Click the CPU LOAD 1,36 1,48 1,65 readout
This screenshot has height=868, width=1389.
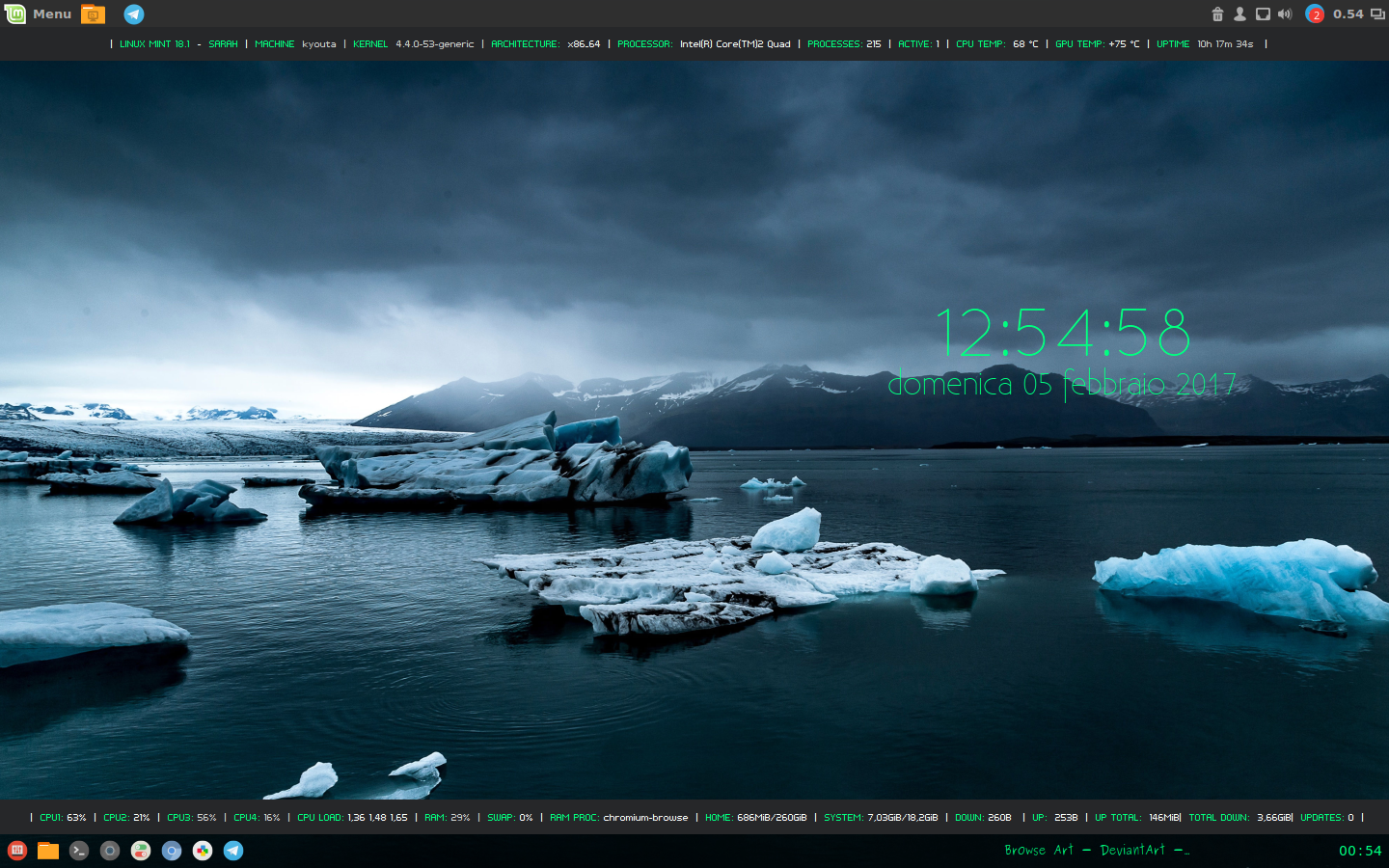(352, 818)
